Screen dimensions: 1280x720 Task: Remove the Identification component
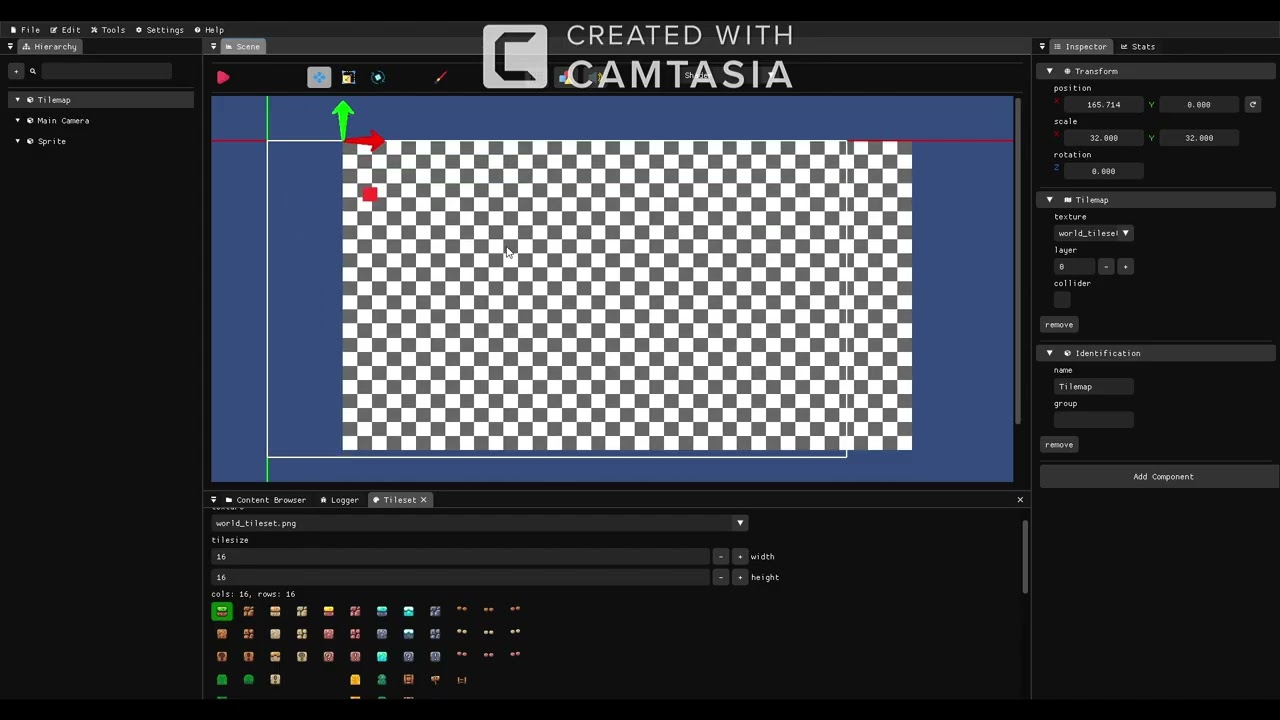click(1059, 445)
